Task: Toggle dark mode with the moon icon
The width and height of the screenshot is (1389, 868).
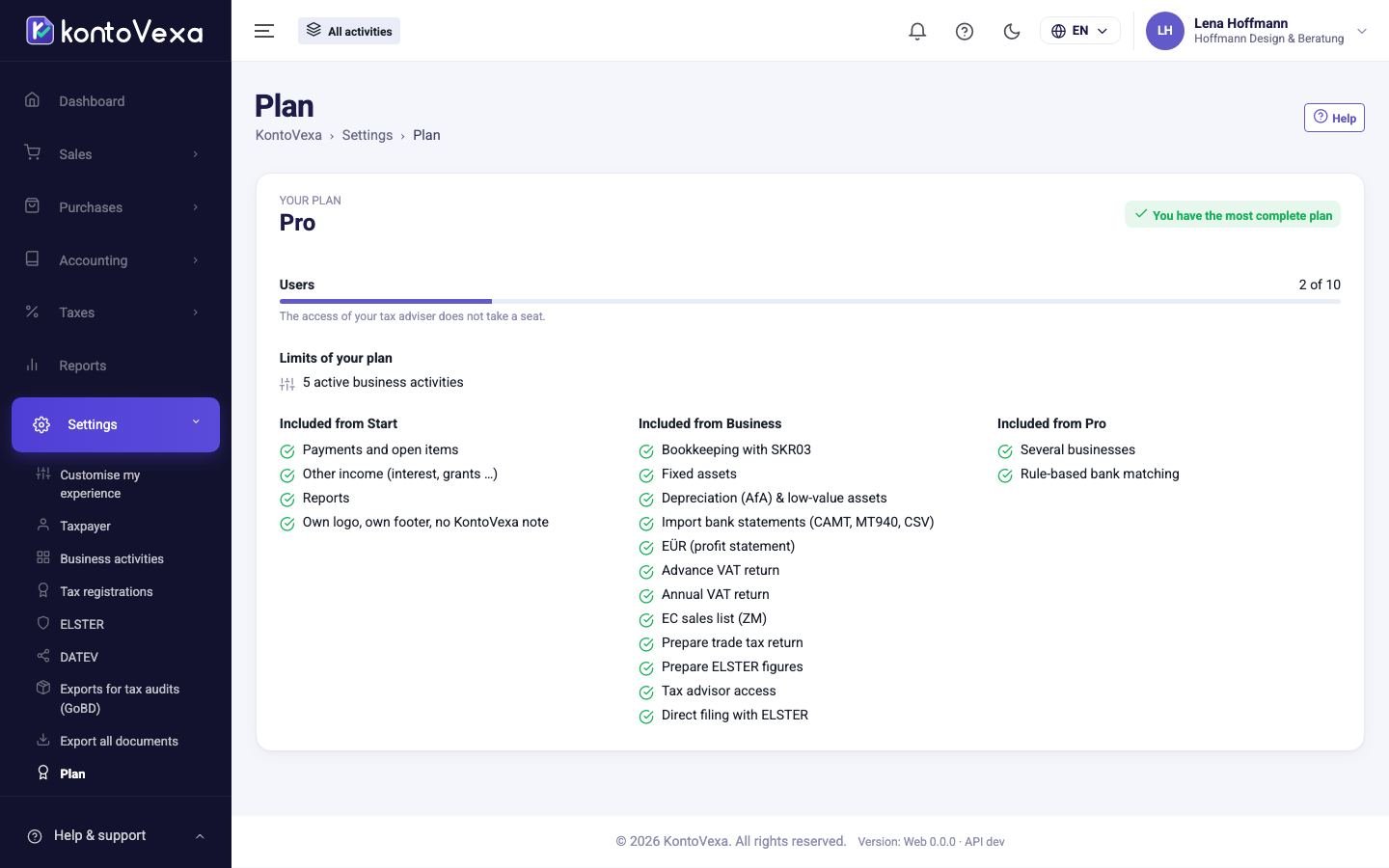Action: pos(1012,31)
